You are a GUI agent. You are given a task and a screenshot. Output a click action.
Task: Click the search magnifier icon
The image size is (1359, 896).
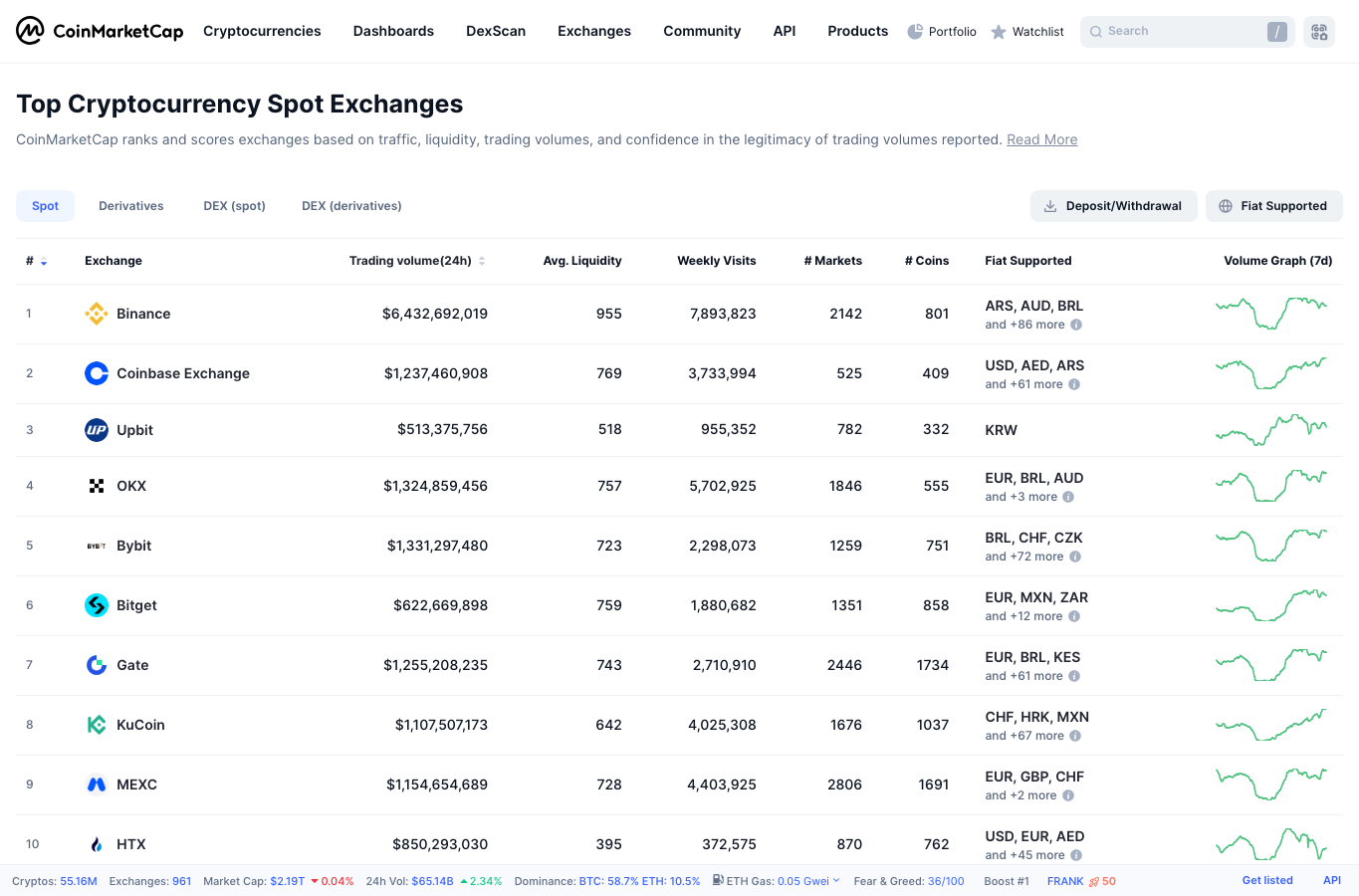(1096, 32)
